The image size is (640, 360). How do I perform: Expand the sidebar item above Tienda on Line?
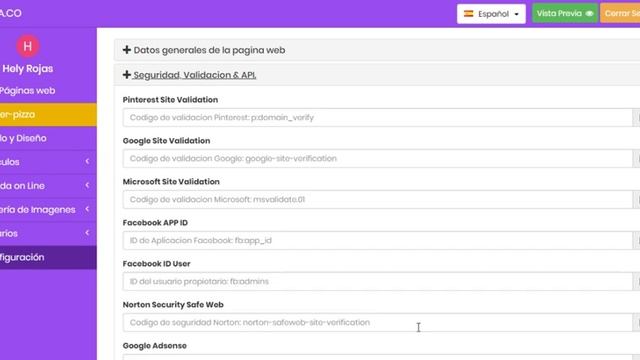pos(48,162)
